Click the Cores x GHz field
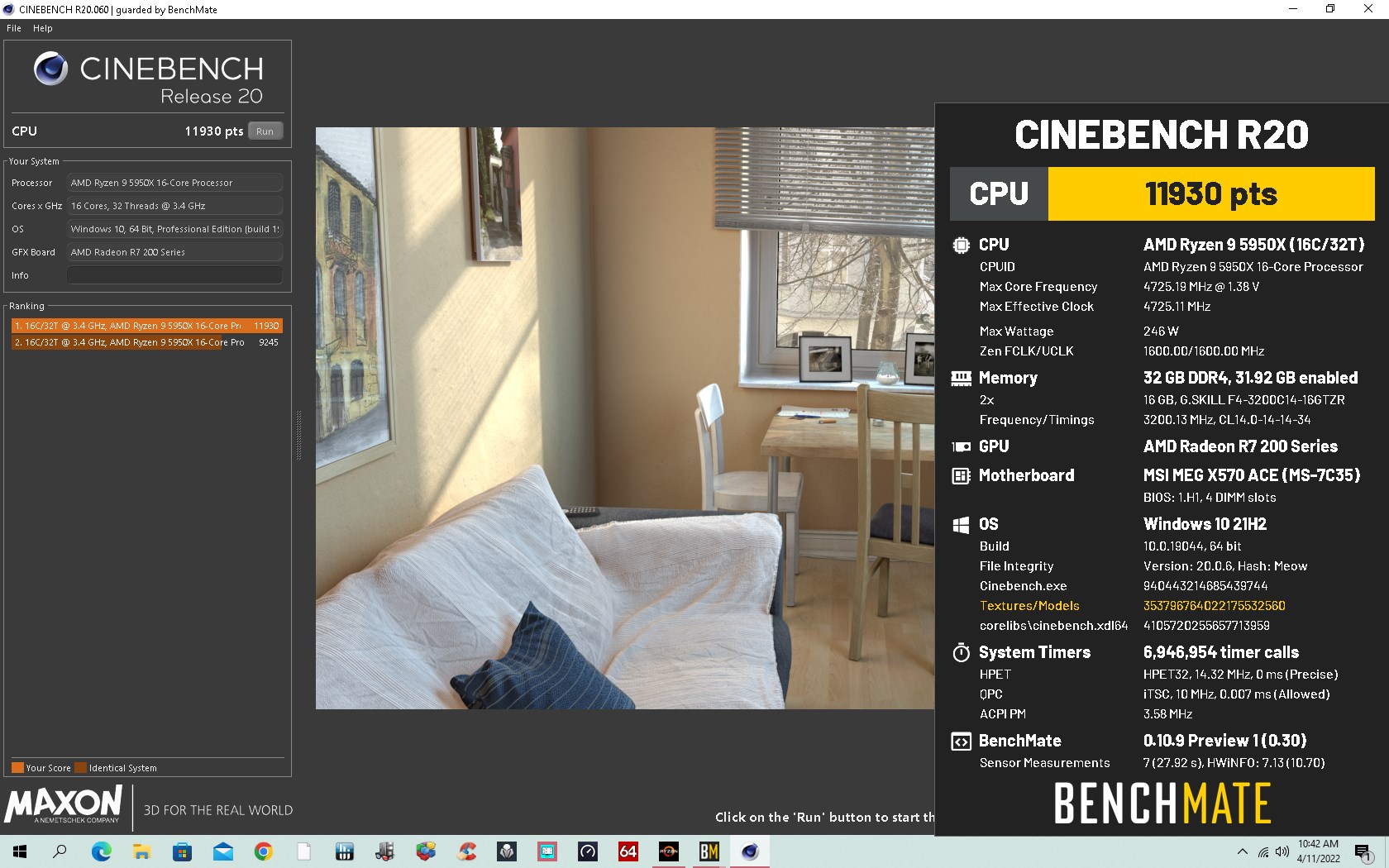The height and width of the screenshot is (868, 1389). coord(174,206)
